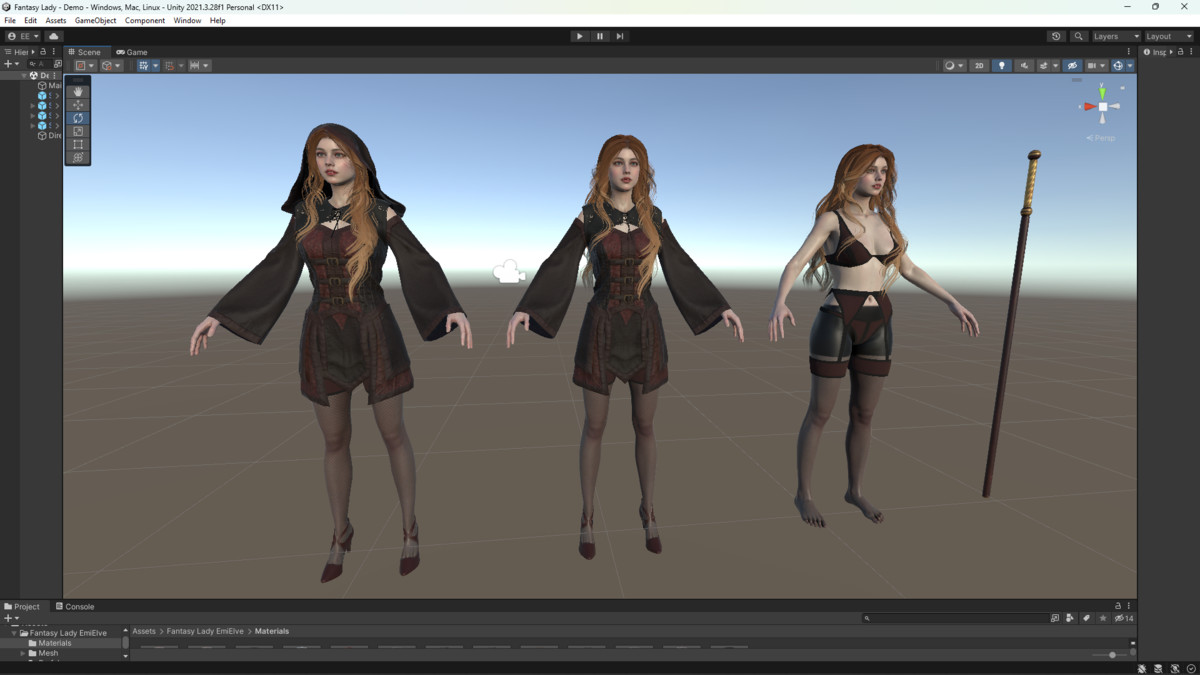The height and width of the screenshot is (675, 1200).
Task: Click the Play button
Action: point(579,36)
